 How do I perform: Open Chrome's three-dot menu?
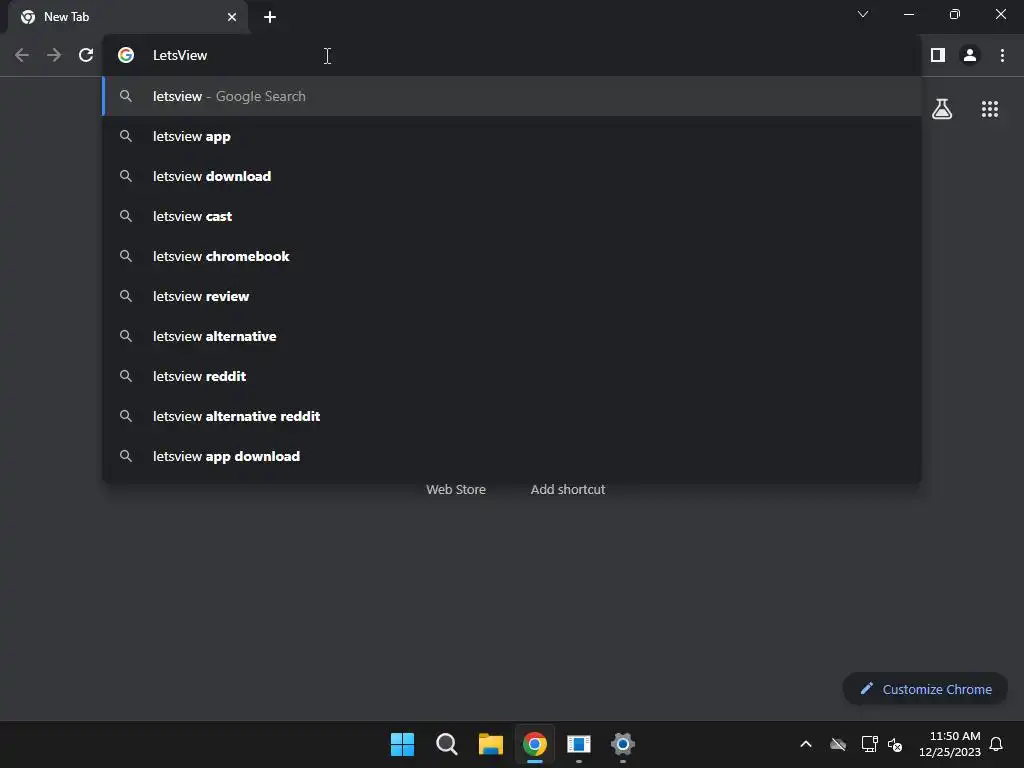[1002, 56]
